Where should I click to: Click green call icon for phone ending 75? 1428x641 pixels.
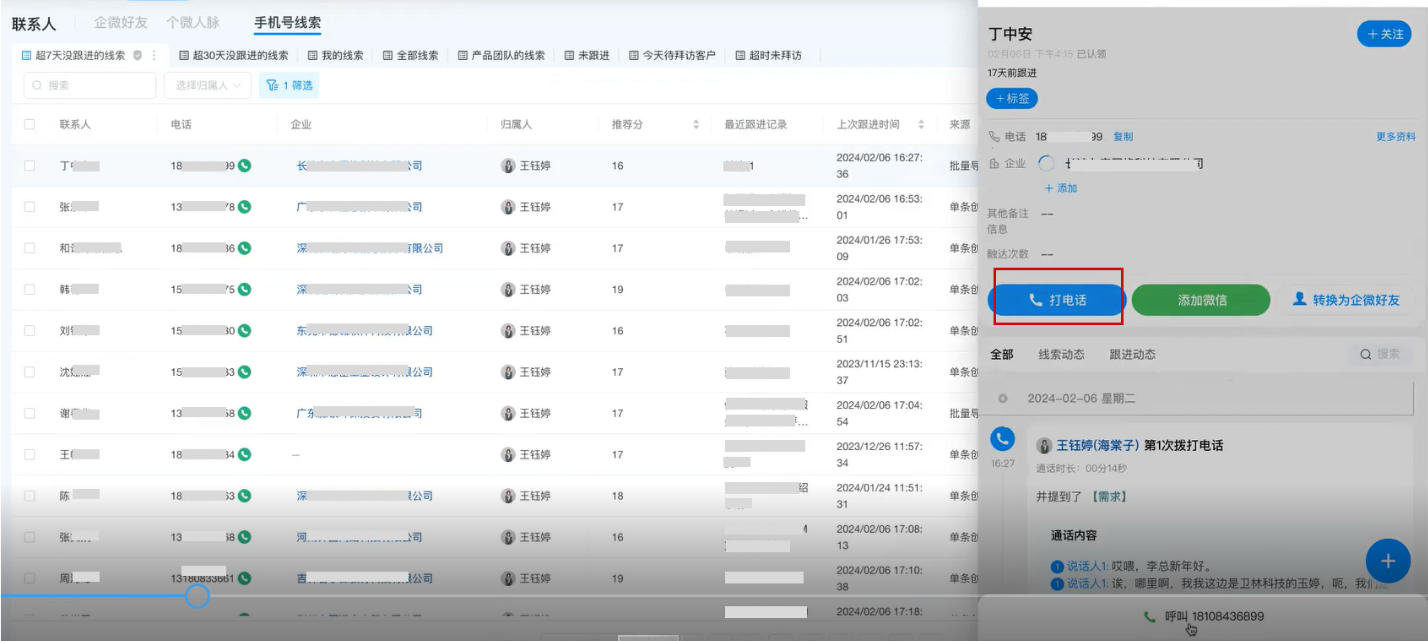click(244, 289)
